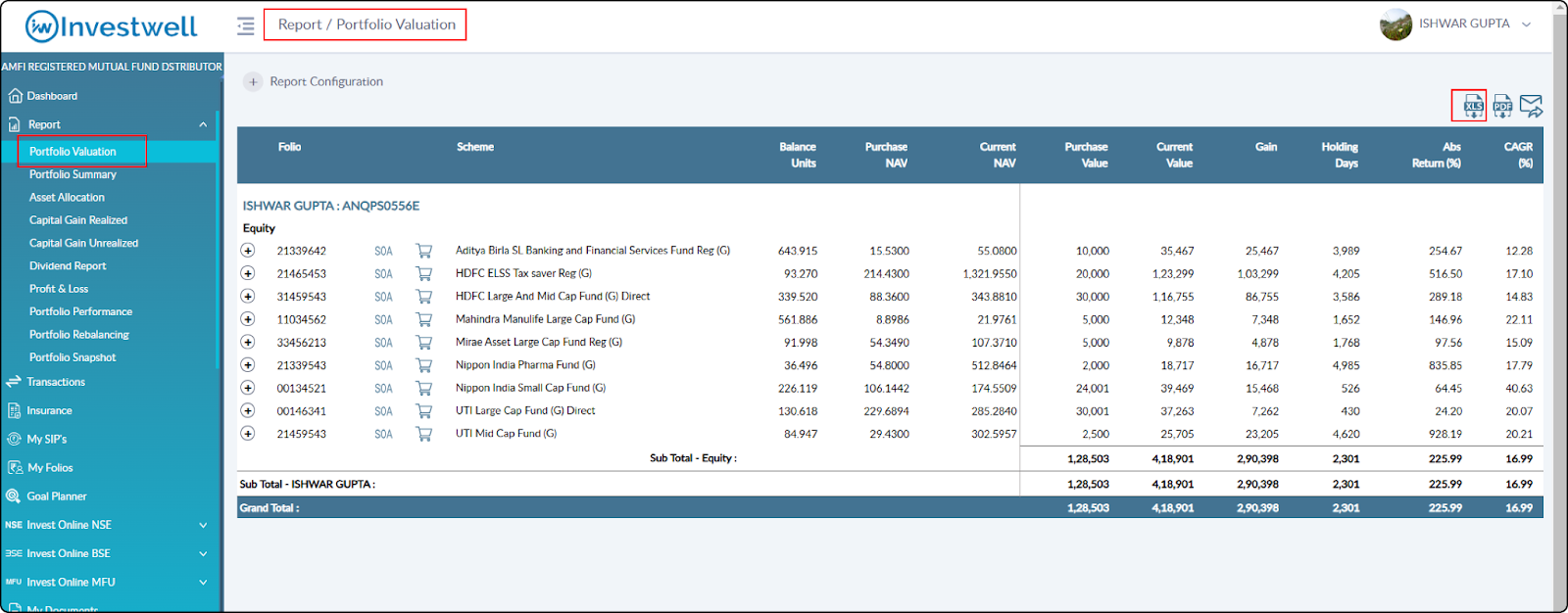
Task: Click the page vertical scrollbar
Action: [x=1560, y=306]
